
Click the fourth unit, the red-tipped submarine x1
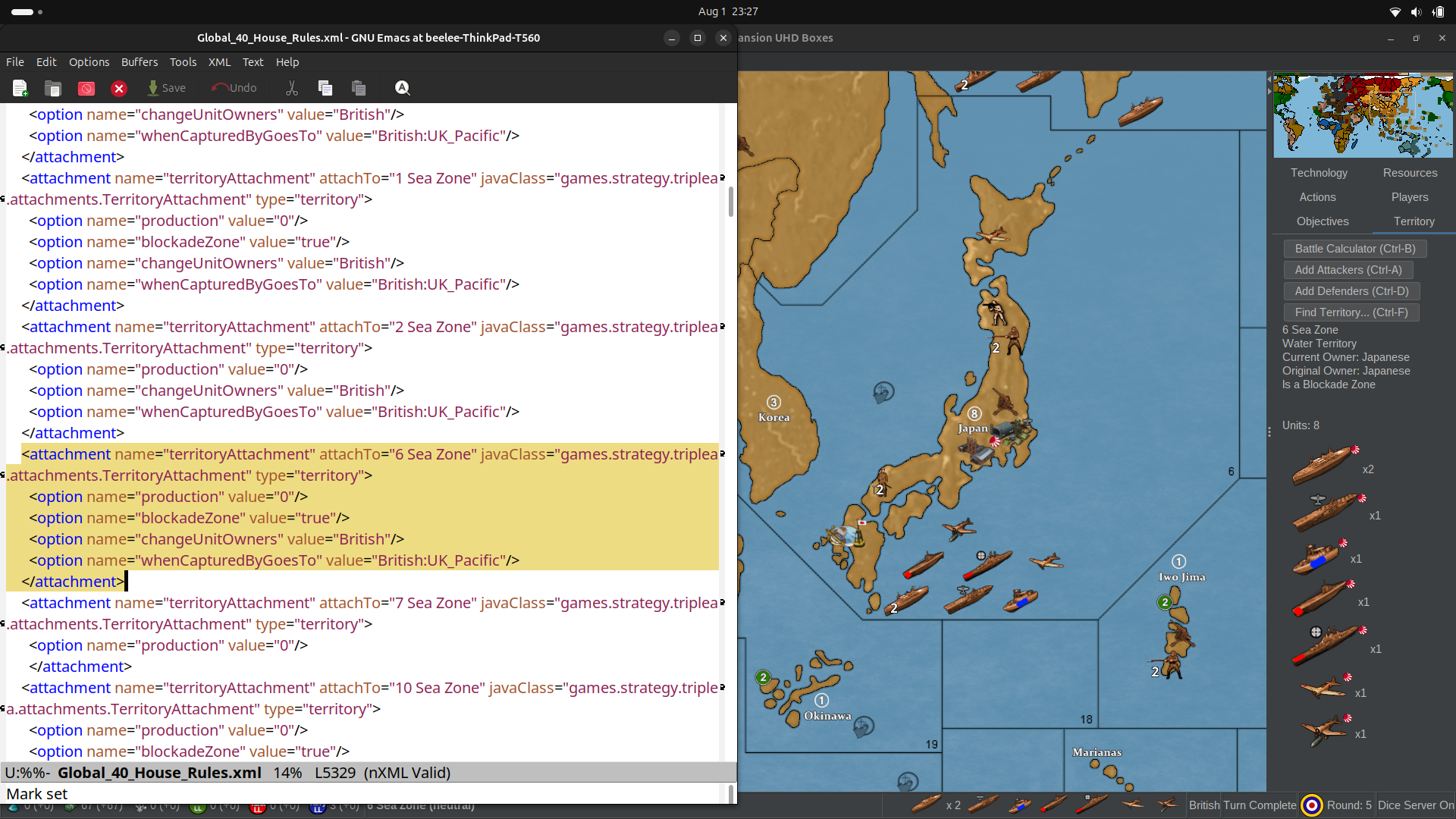[x=1323, y=599]
